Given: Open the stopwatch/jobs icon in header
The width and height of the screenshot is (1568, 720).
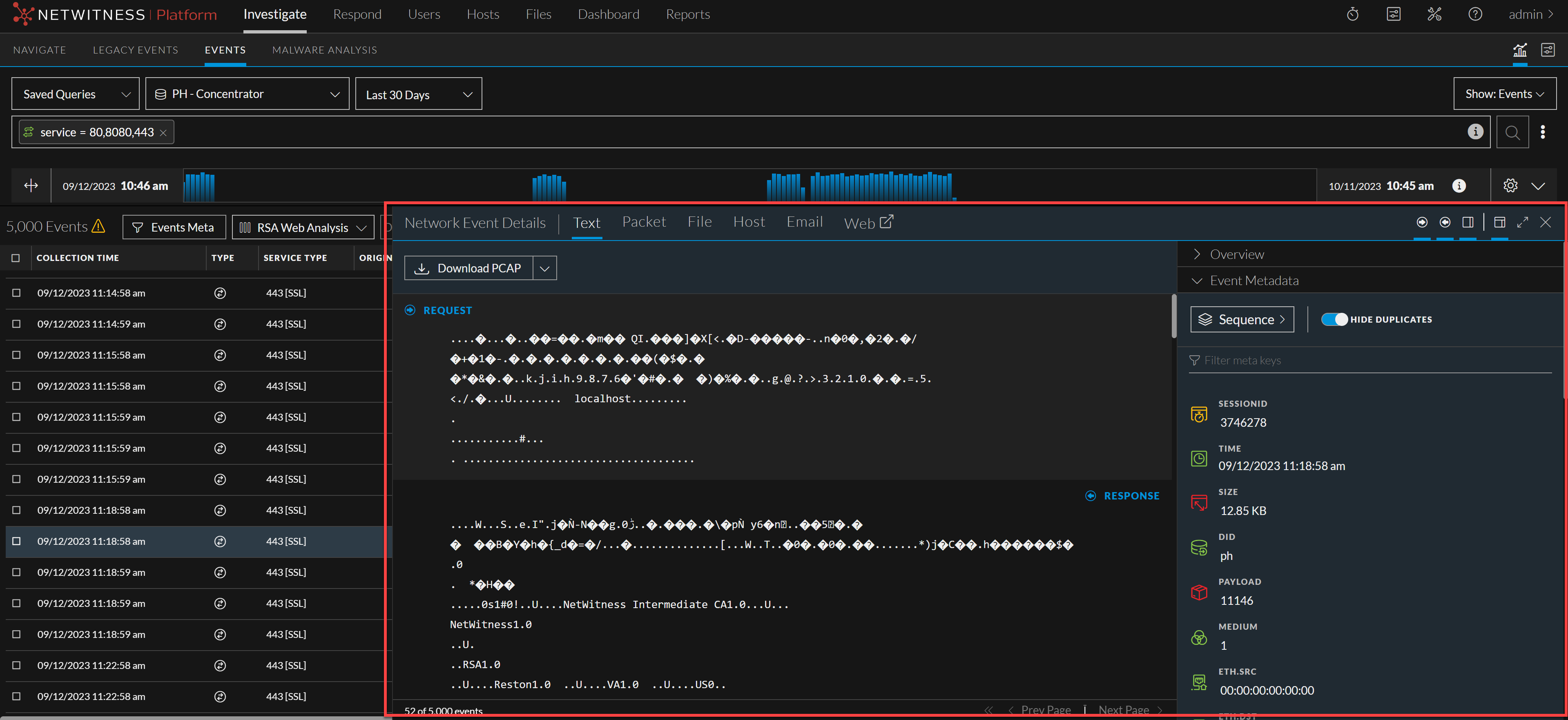Looking at the screenshot, I should click(1352, 13).
